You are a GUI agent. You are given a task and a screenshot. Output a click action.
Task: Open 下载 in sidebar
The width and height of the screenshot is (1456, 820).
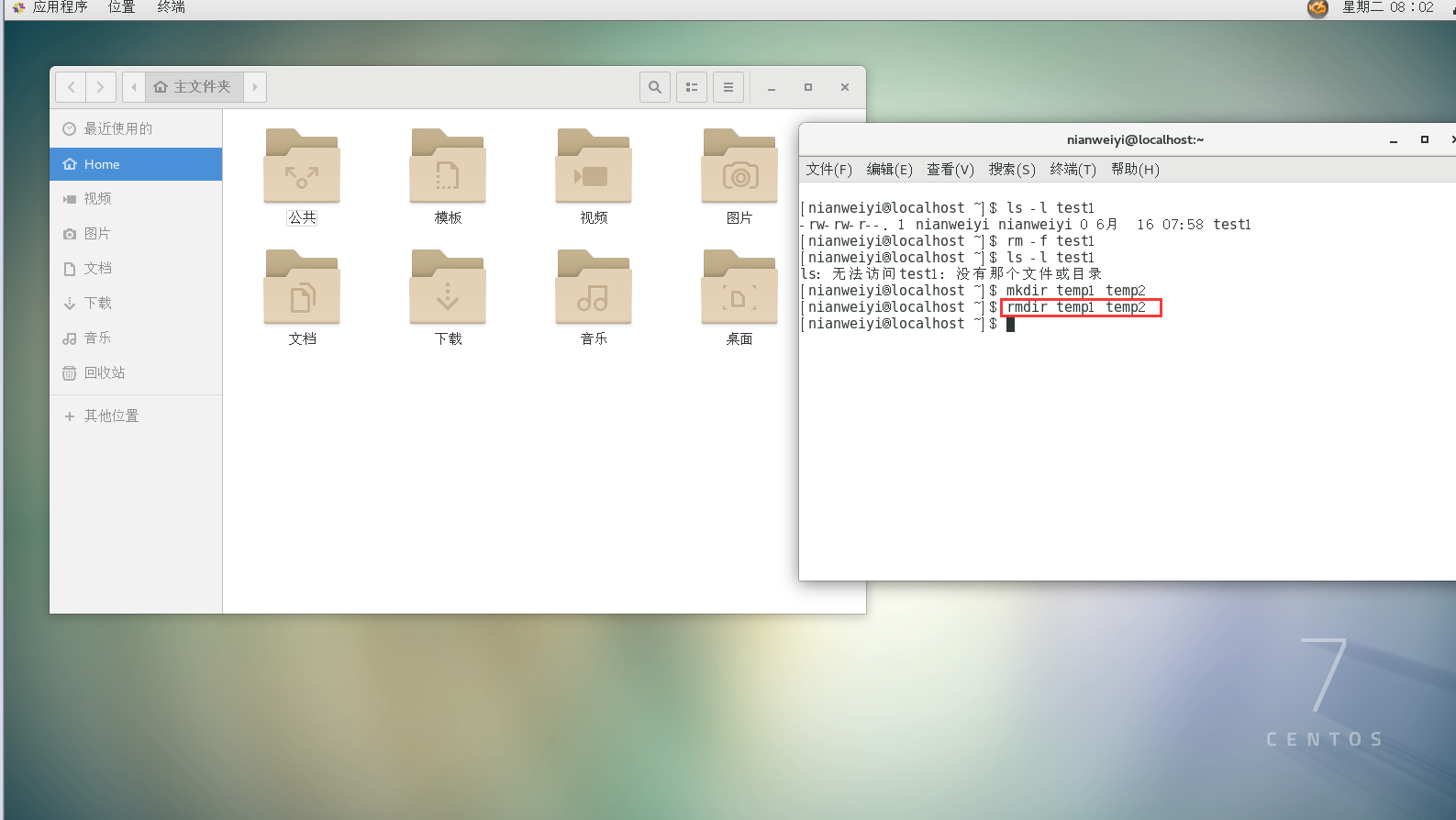(136, 303)
